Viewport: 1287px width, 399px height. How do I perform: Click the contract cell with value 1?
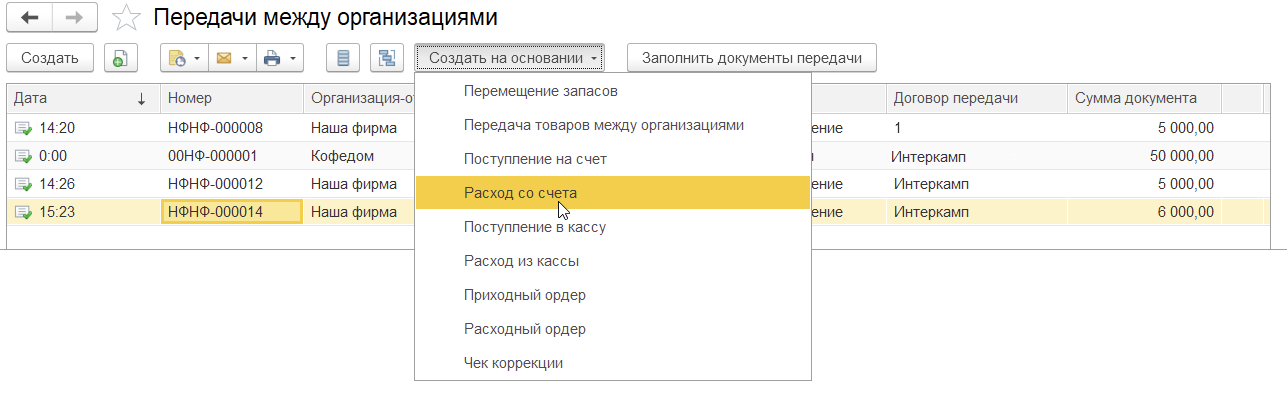[x=976, y=128]
